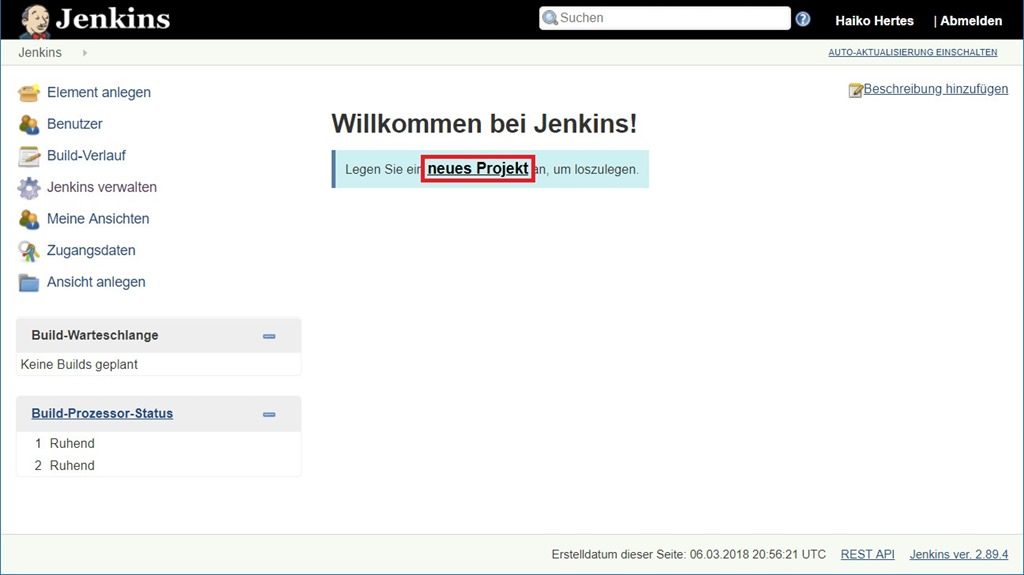Click the neues Projekt link
Viewport: 1024px width, 575px height.
478,169
